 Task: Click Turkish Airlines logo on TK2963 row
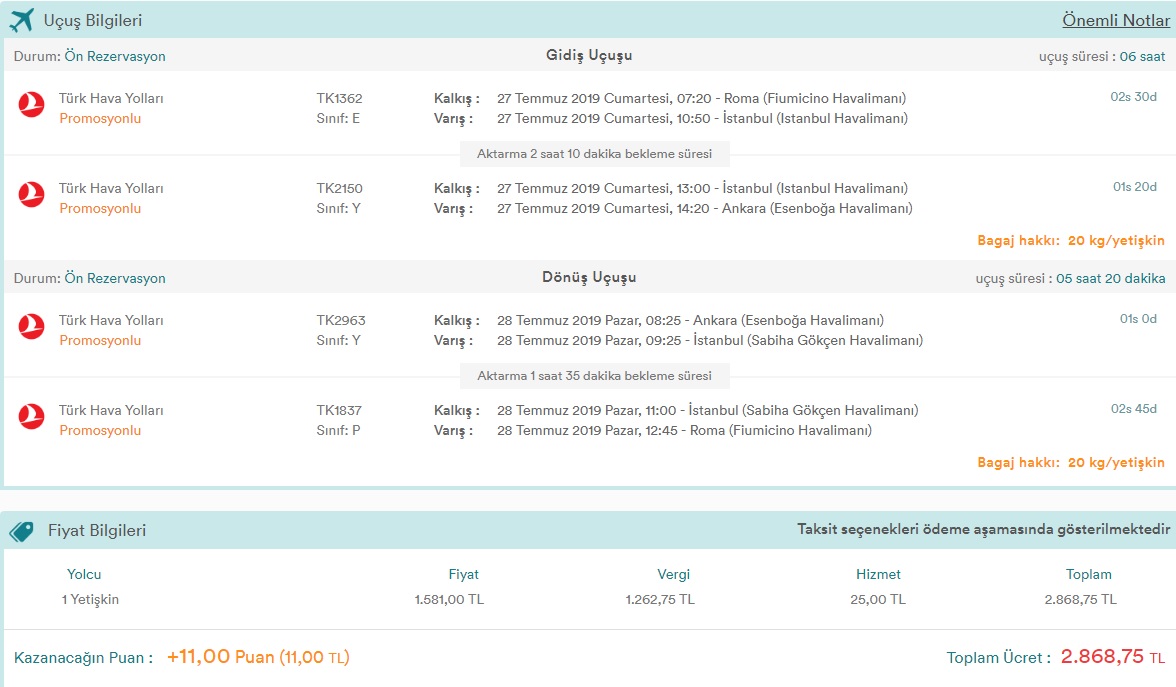[32, 326]
